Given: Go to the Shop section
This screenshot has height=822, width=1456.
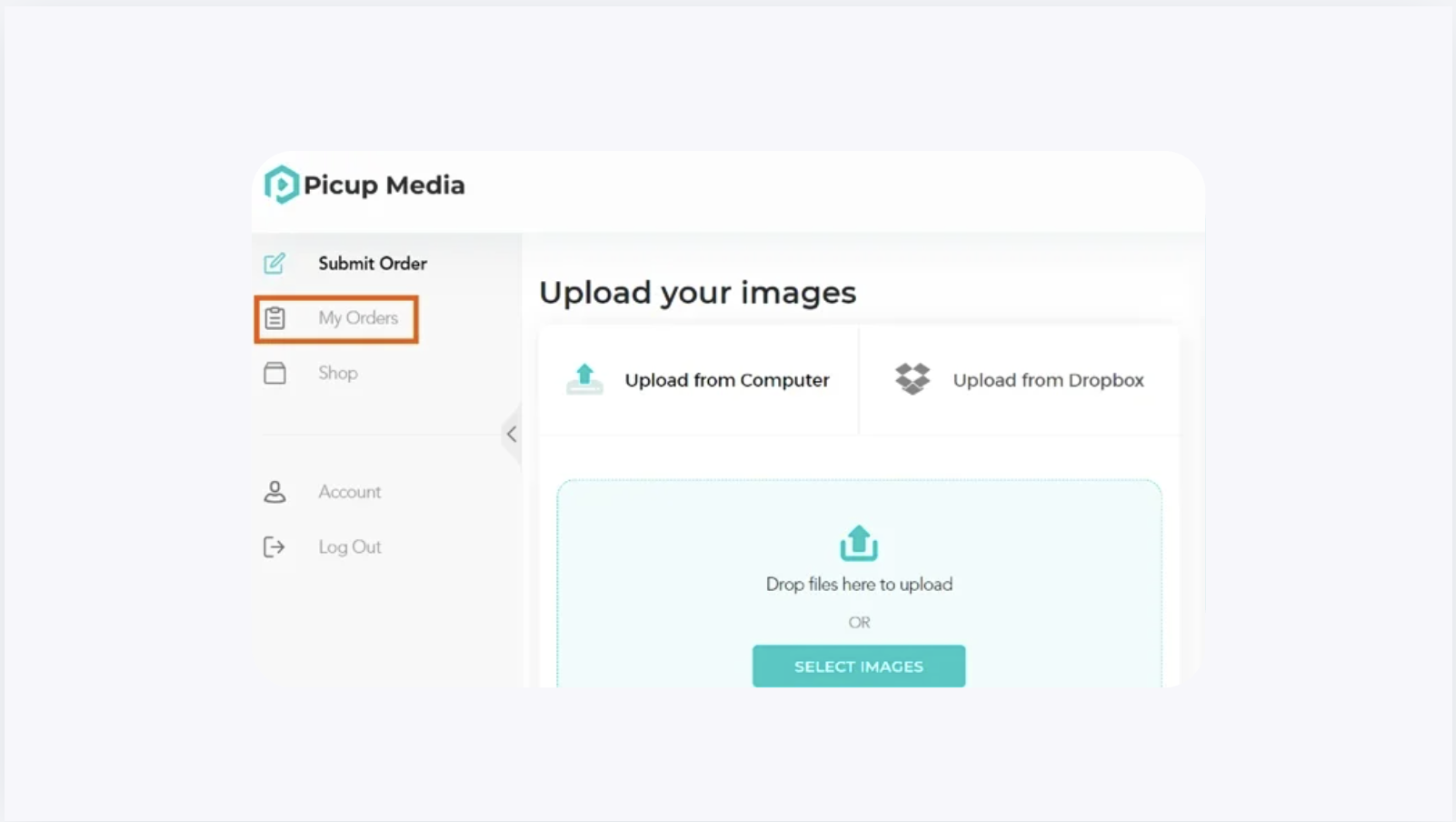Looking at the screenshot, I should click(x=337, y=373).
